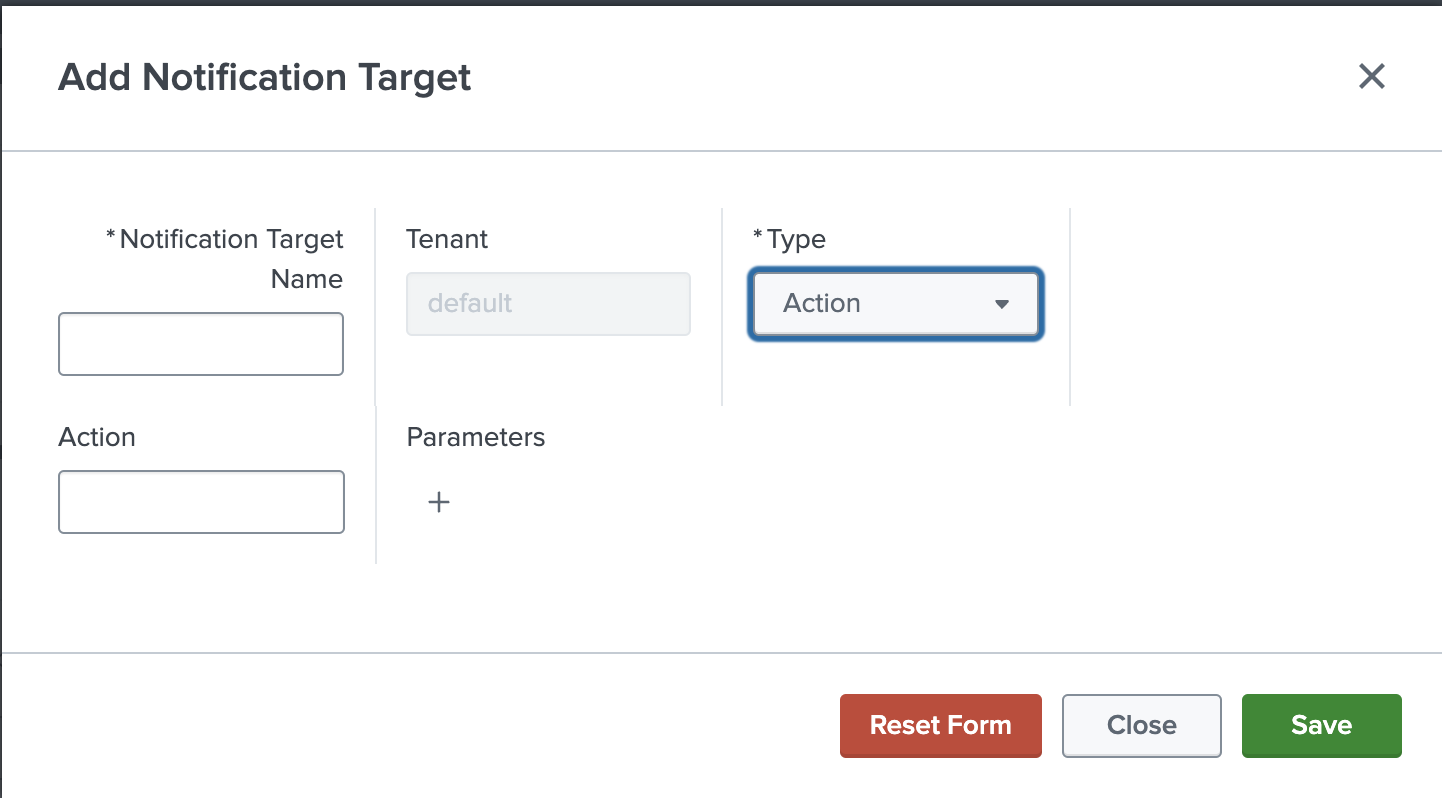Close the dialog using the X icon
This screenshot has width=1442, height=798.
[1371, 76]
